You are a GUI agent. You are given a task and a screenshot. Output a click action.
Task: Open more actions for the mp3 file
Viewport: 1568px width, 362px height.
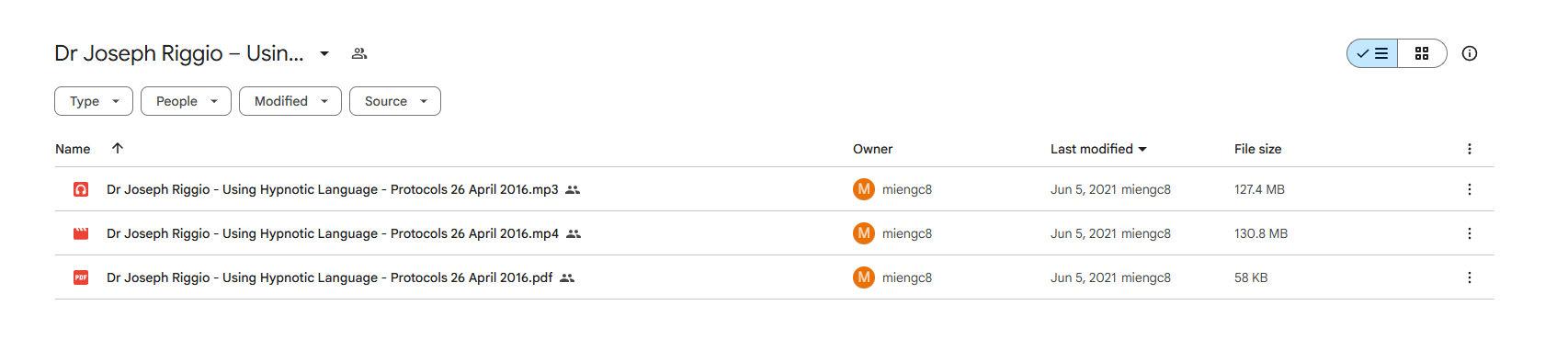pos(1470,189)
